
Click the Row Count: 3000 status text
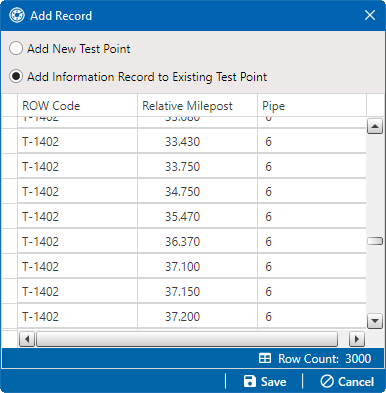pyautogui.click(x=325, y=359)
